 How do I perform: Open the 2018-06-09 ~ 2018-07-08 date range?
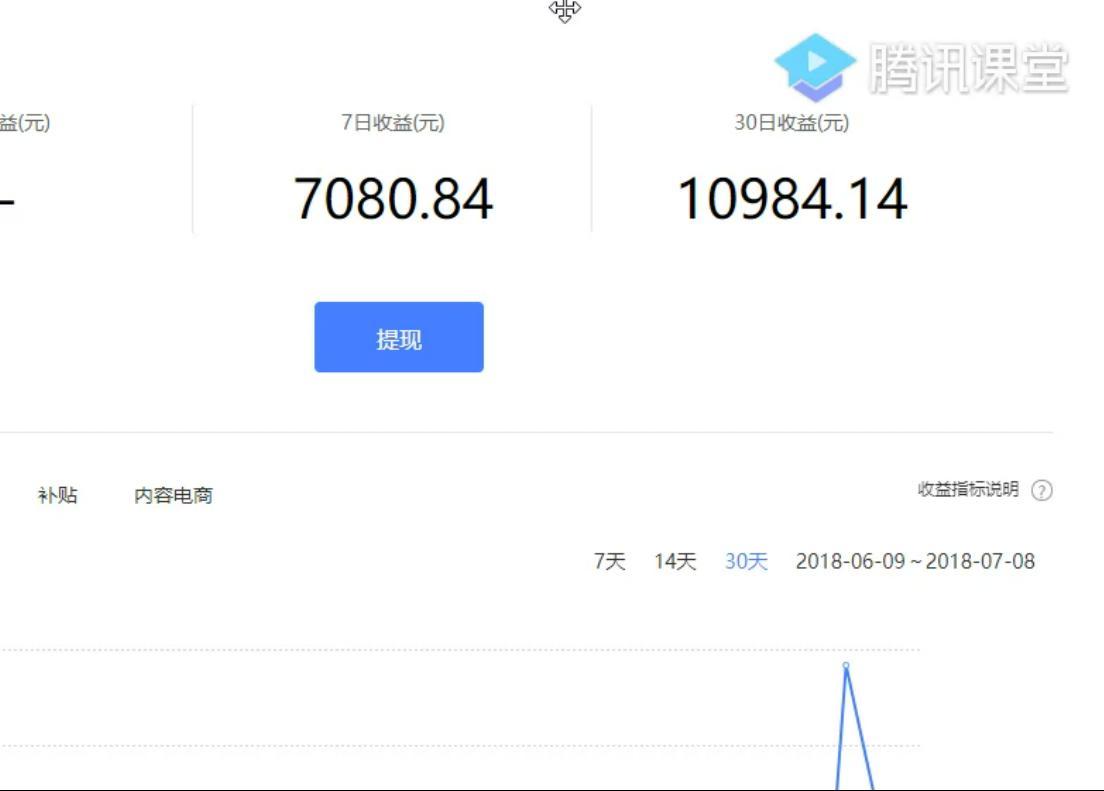(915, 562)
